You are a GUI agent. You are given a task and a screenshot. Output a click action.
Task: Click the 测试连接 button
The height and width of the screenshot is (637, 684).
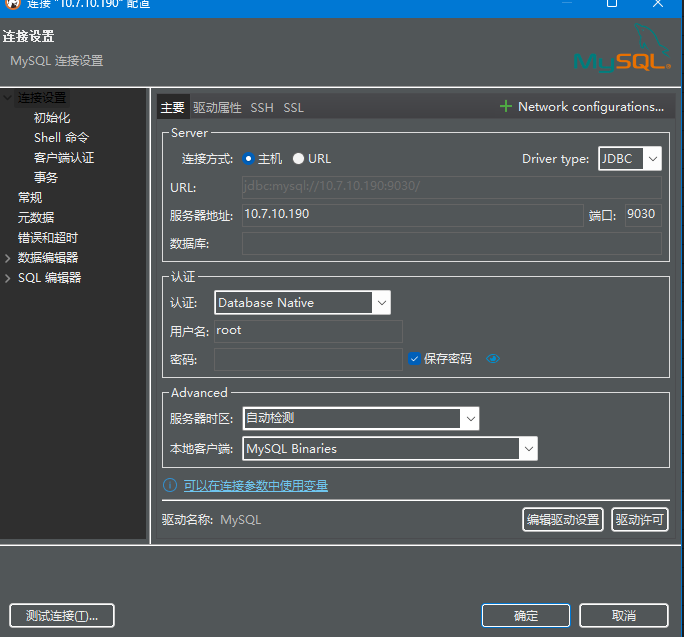click(62, 616)
